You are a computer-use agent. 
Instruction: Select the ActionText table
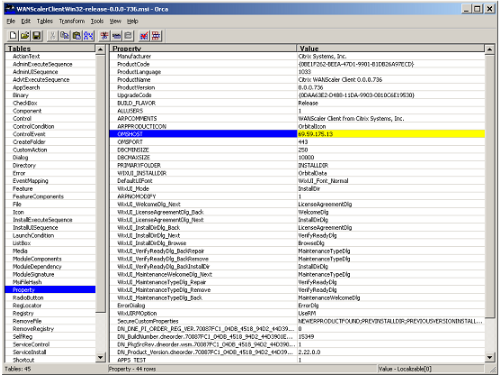26,56
